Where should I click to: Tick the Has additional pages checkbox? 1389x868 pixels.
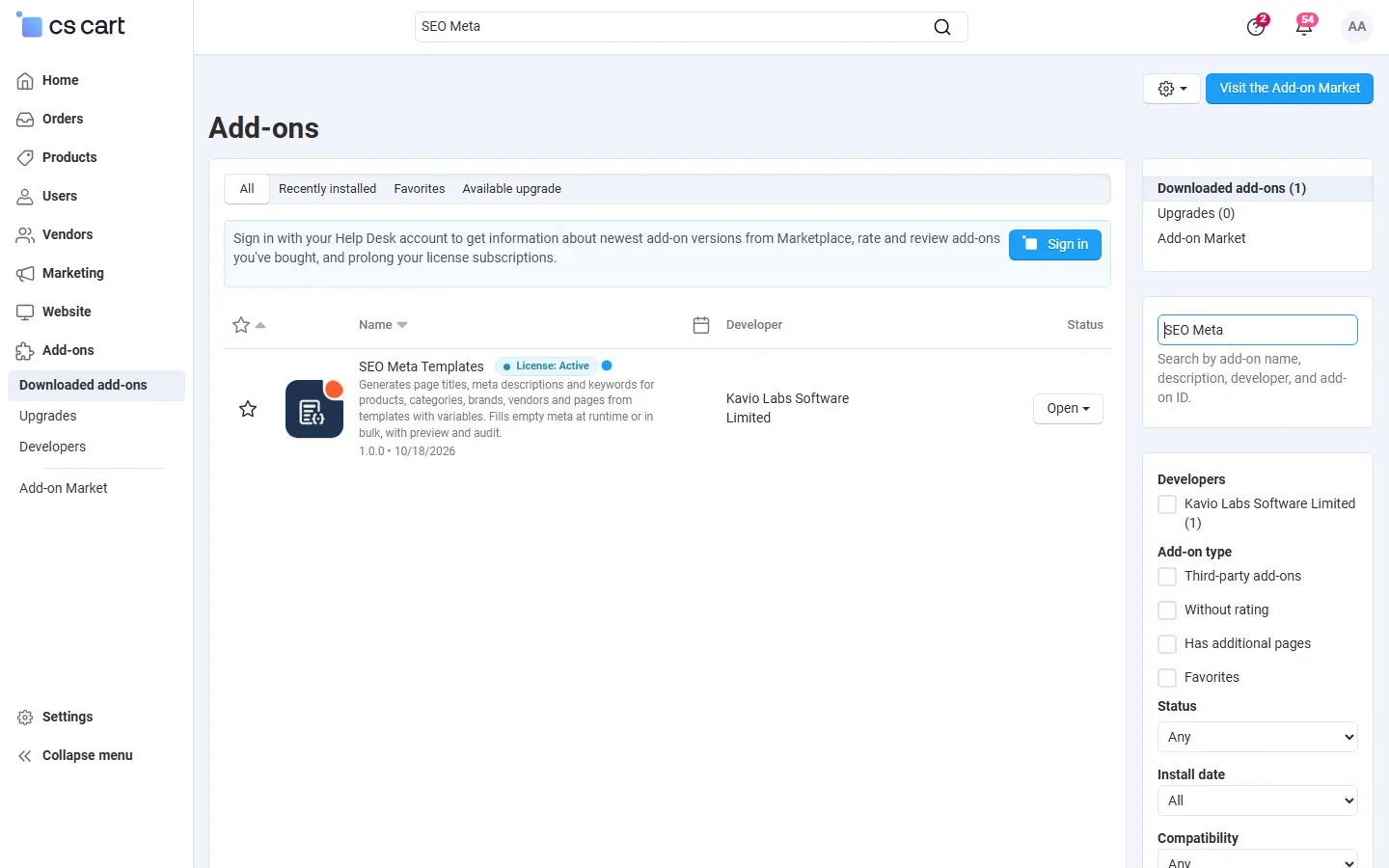1167,644
